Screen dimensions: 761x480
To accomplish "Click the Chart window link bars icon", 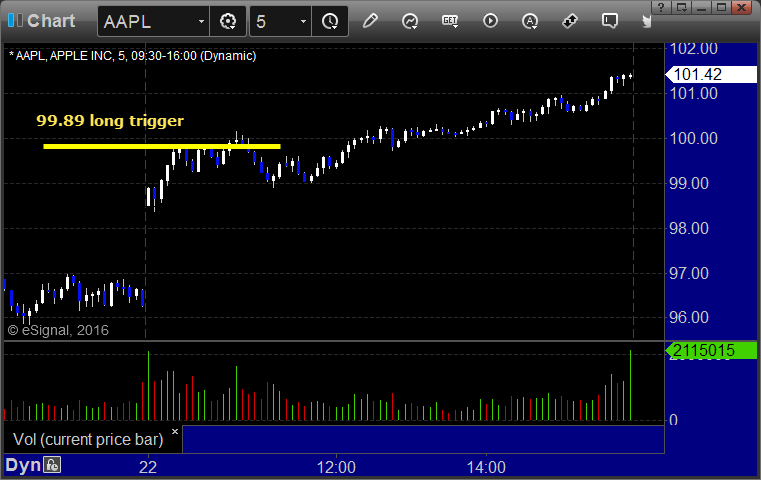I will point(15,20).
